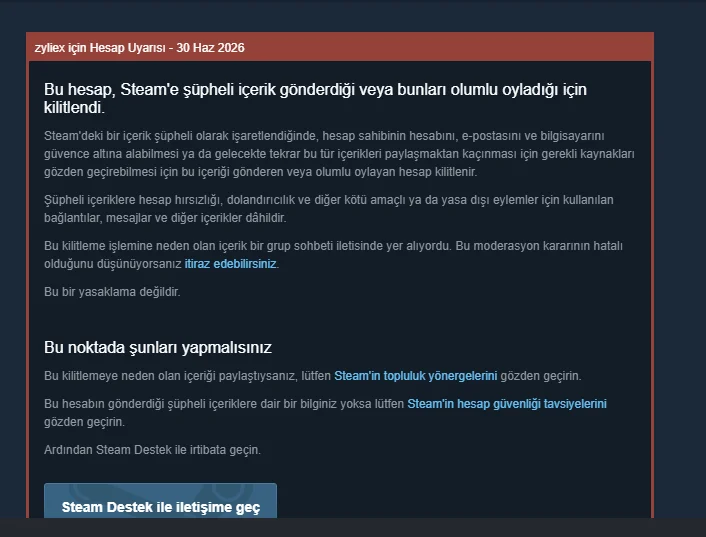Click heading 'Bu noktada şunları yapmalısınız'
This screenshot has width=706, height=537.
(x=158, y=347)
